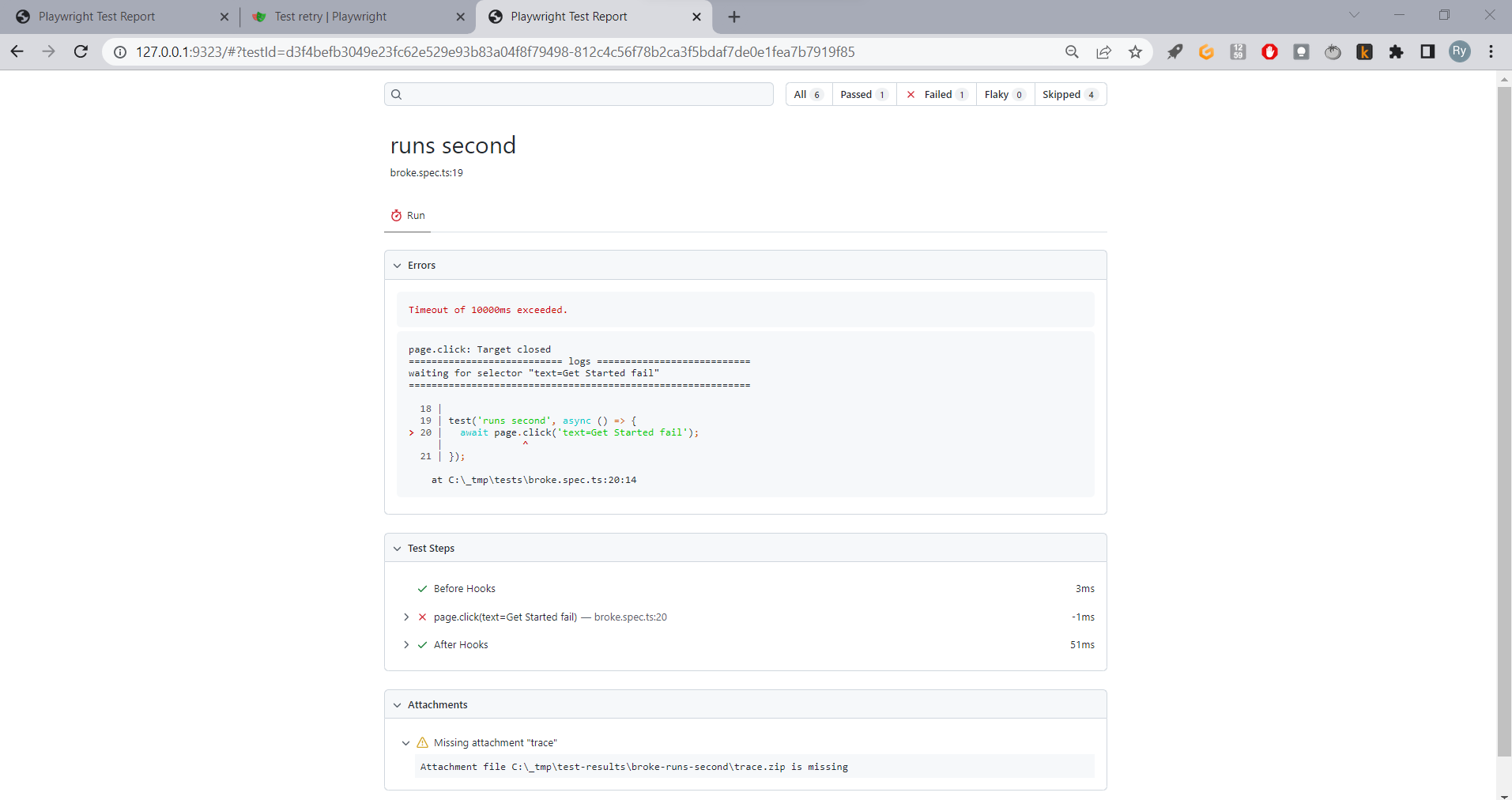Collapse the Errors section
This screenshot has height=800, width=1512.
click(x=398, y=266)
